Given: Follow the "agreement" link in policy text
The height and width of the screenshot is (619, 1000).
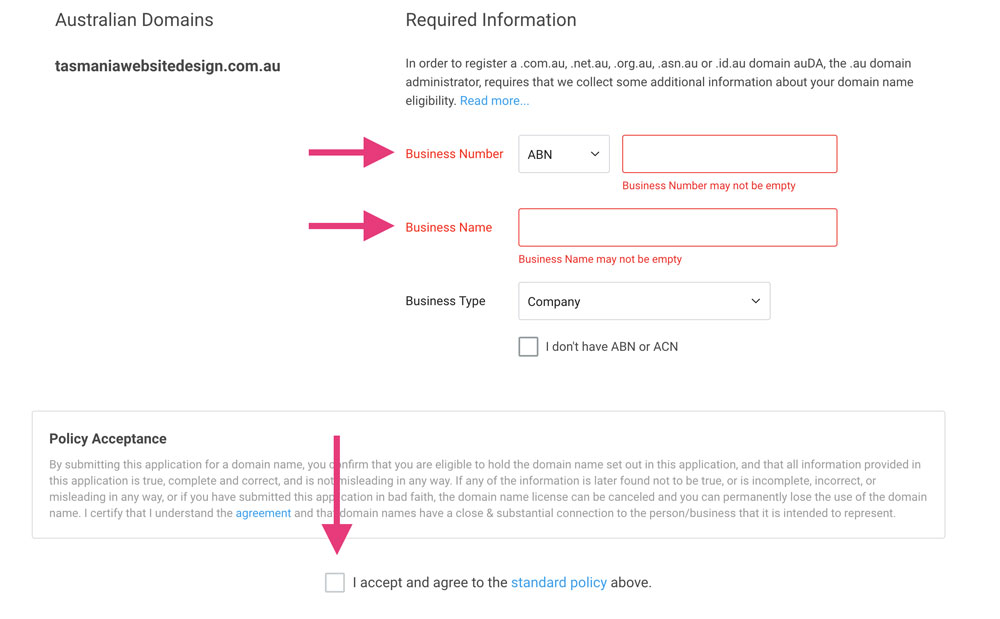Looking at the screenshot, I should coord(263,513).
